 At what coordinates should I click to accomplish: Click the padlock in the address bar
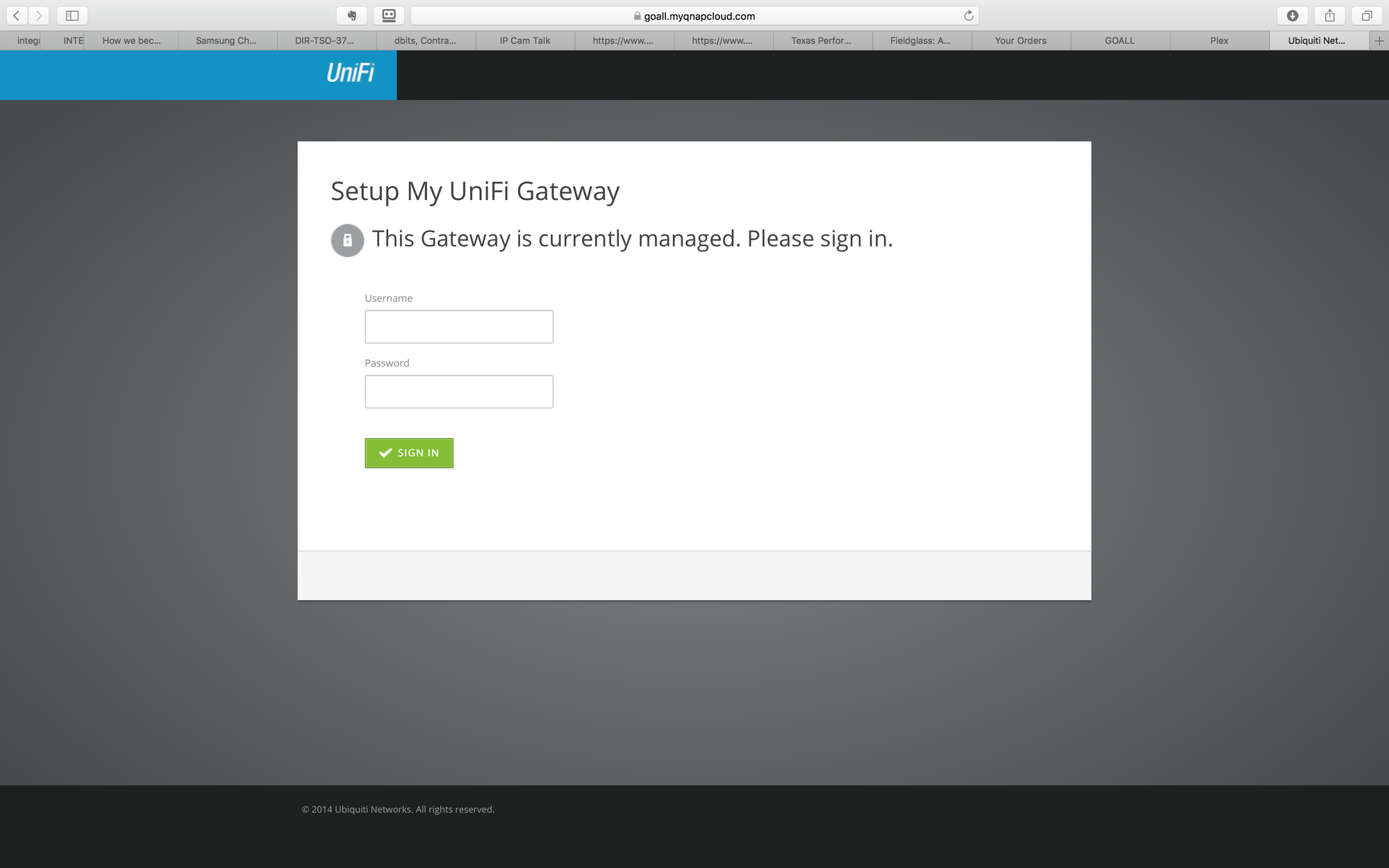(x=637, y=16)
